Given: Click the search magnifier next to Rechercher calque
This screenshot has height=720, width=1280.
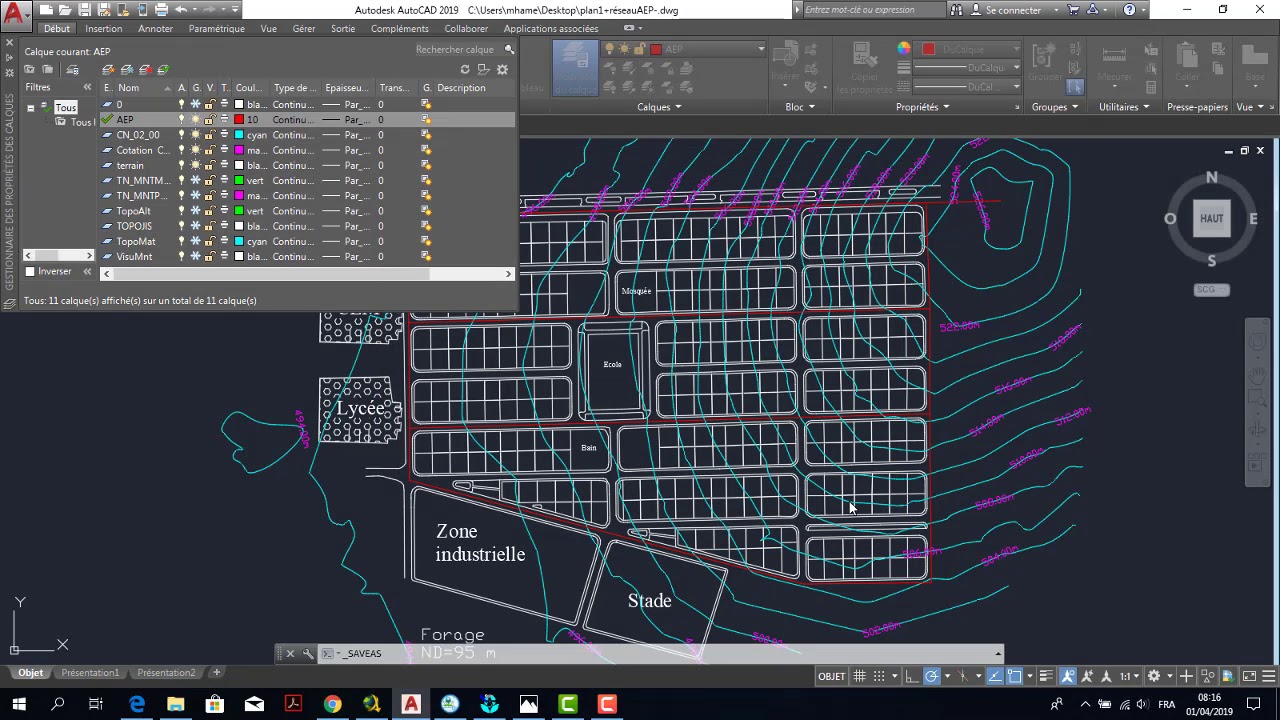Looking at the screenshot, I should [509, 49].
